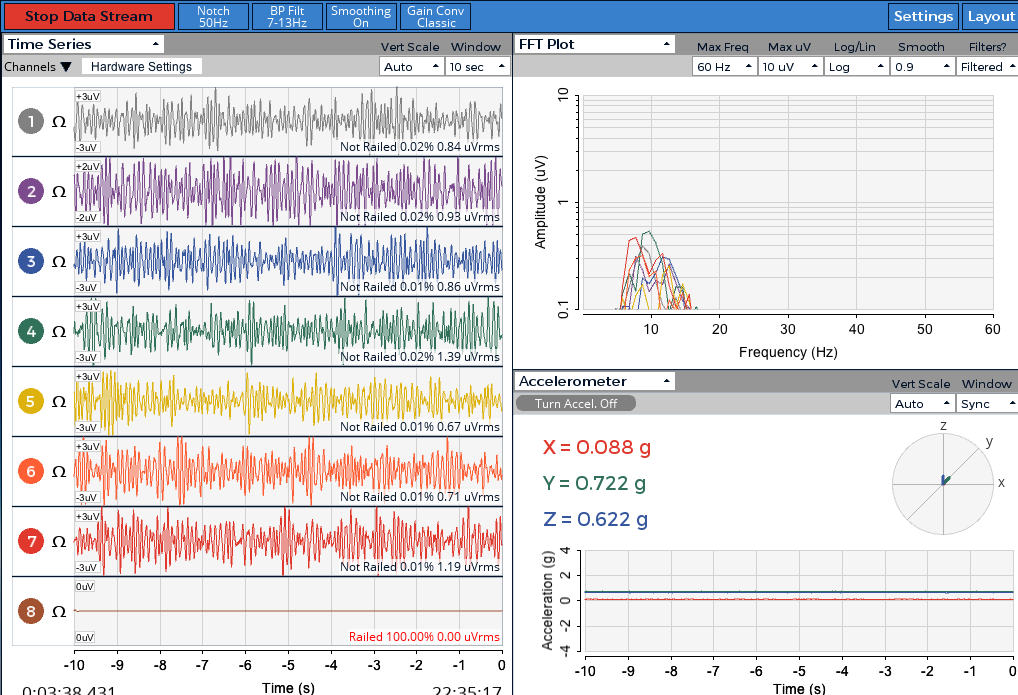Open Hardware Settings panel
This screenshot has height=695, width=1018.
[142, 67]
